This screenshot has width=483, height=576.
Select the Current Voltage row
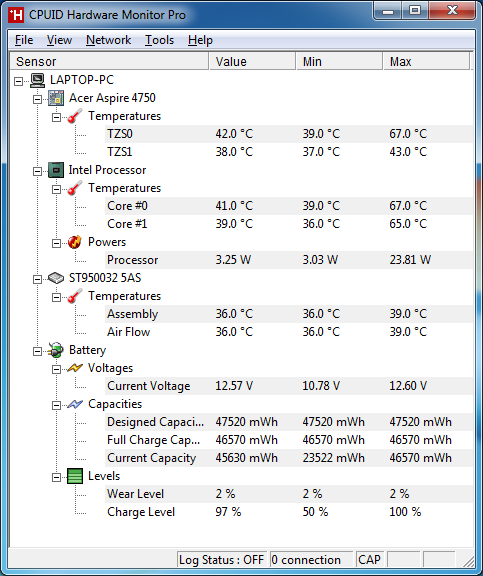tap(289, 386)
